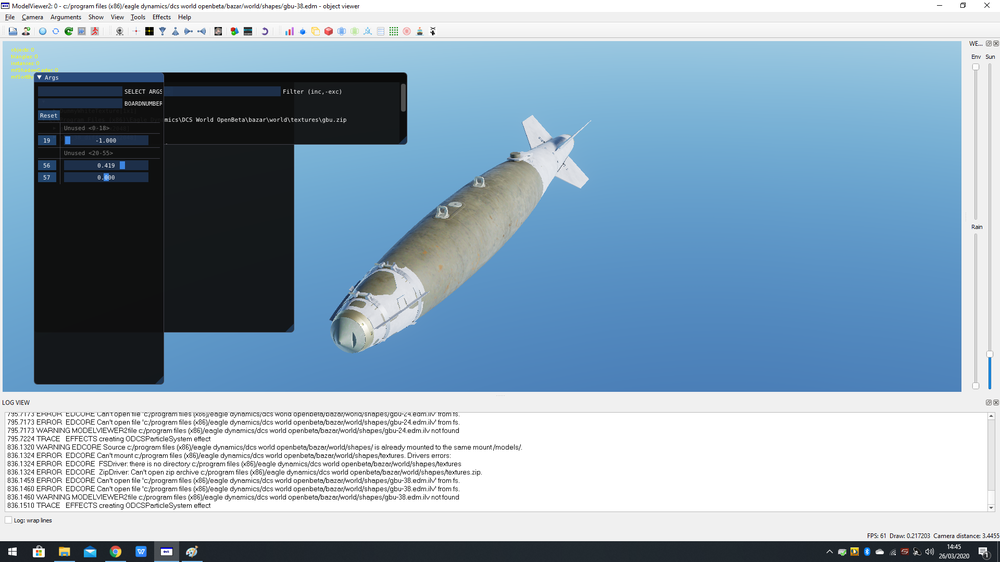
Task: Click the Sun vertical slider handle
Action: pos(990,354)
